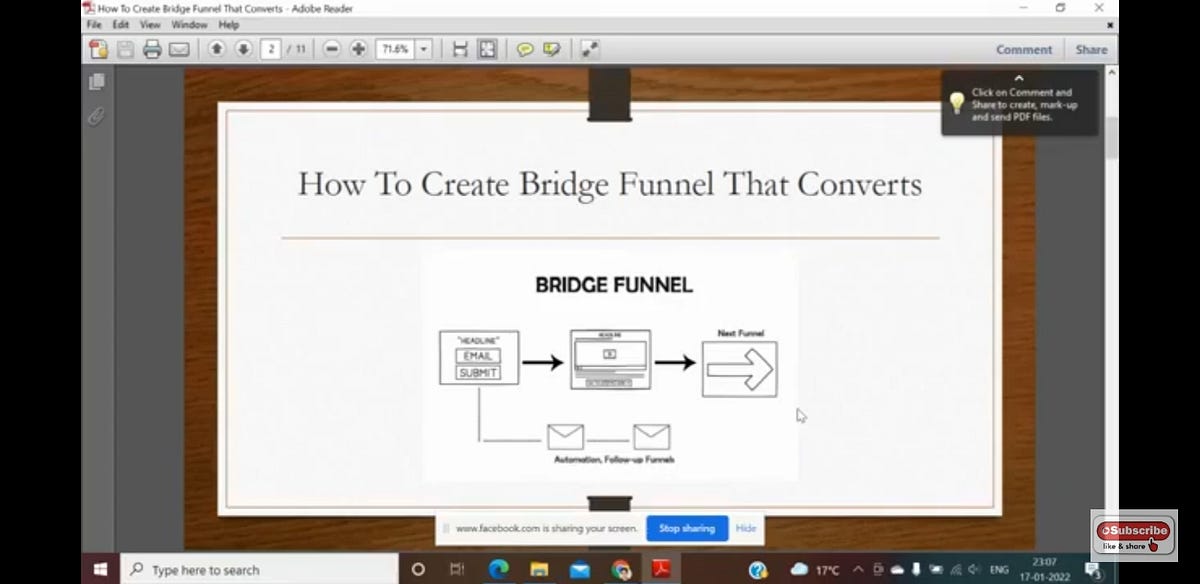This screenshot has width=1200, height=584.
Task: Click the Stop sharing button
Action: point(687,528)
